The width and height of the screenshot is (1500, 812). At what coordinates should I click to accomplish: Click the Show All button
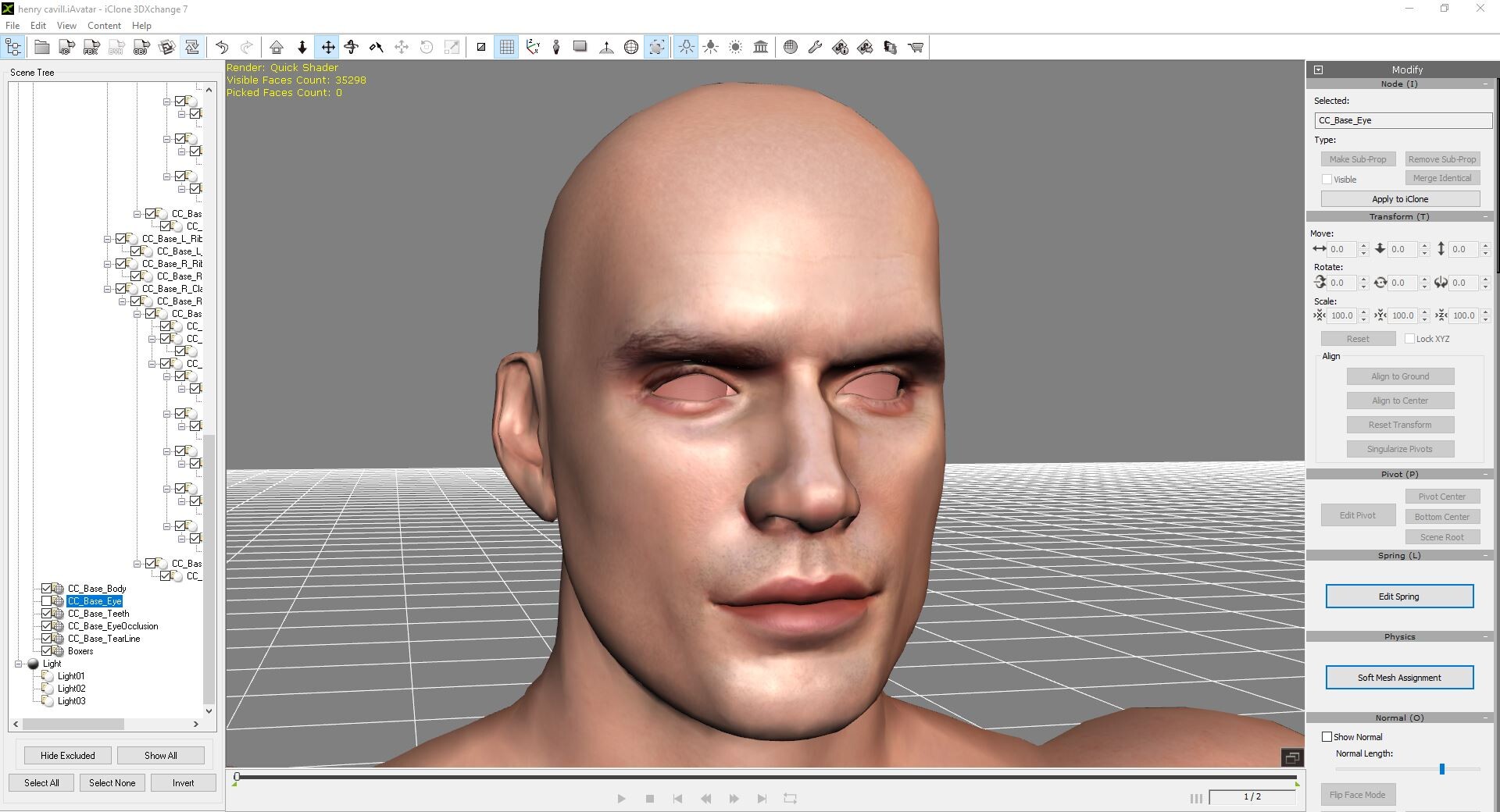tap(160, 756)
